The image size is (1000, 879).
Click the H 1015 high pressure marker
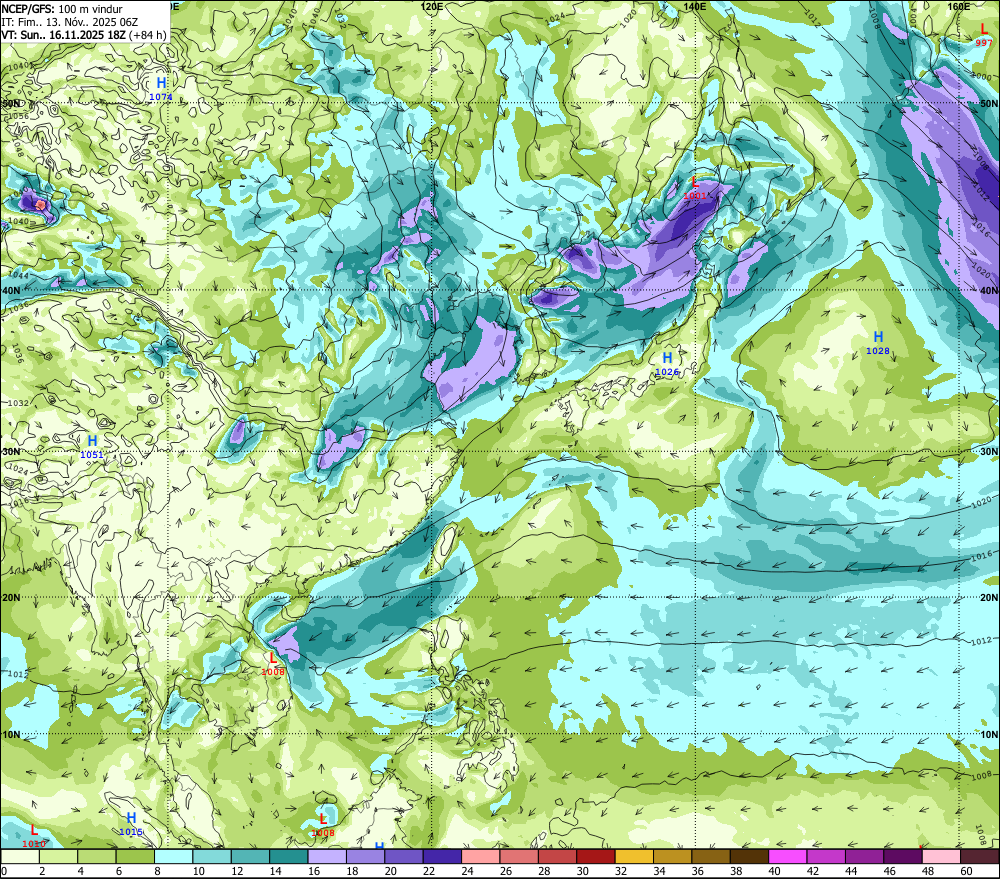(x=131, y=824)
